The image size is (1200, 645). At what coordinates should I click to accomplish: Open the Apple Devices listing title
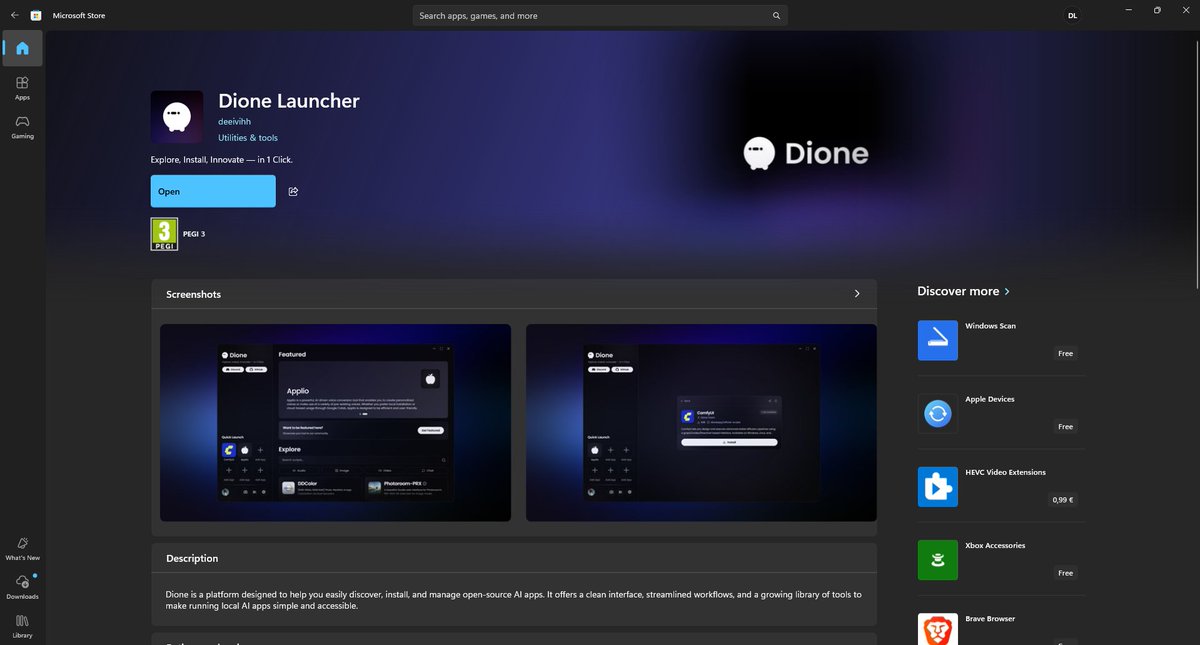(990, 399)
